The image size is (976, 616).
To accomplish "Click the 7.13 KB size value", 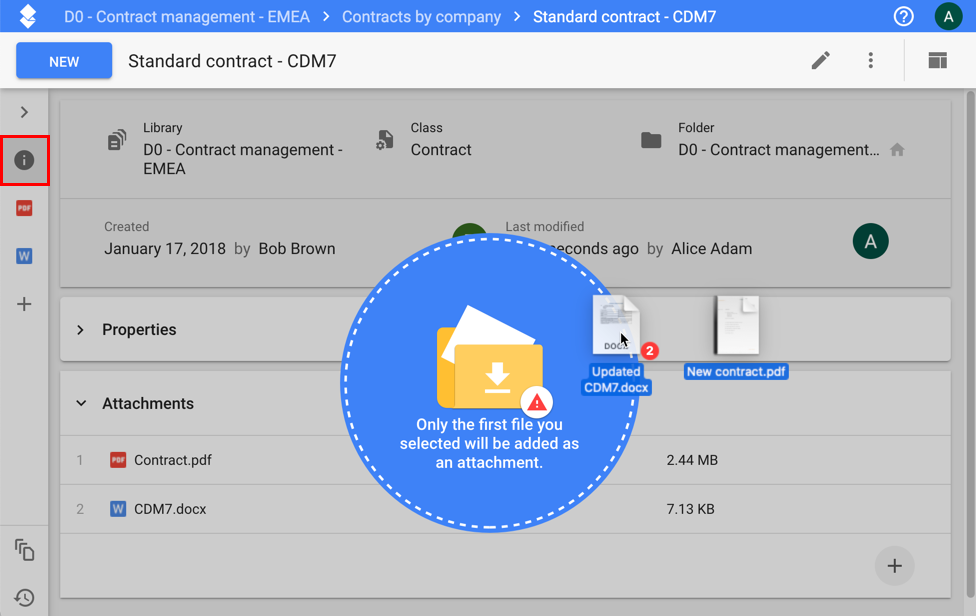I will (690, 509).
